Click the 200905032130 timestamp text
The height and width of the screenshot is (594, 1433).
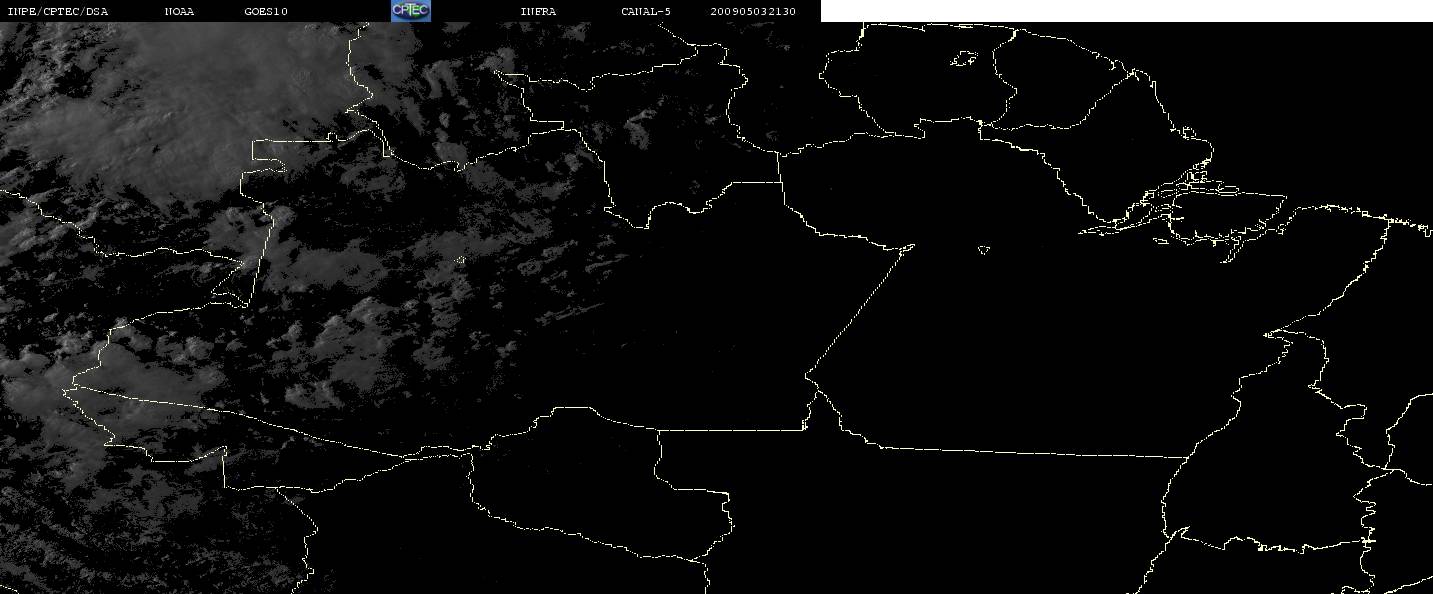point(753,11)
